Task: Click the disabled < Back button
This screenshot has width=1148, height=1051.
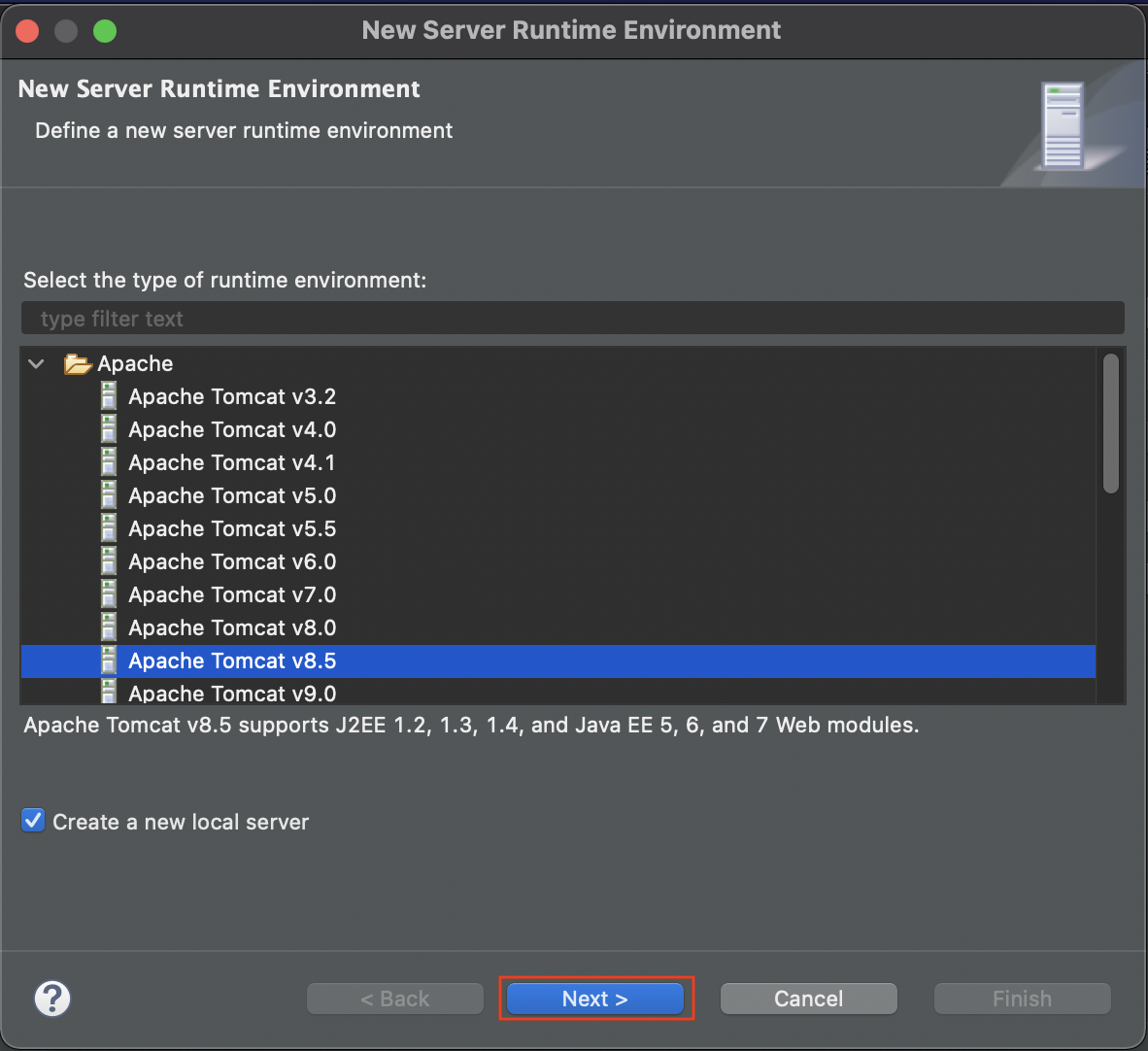Action: 394,999
